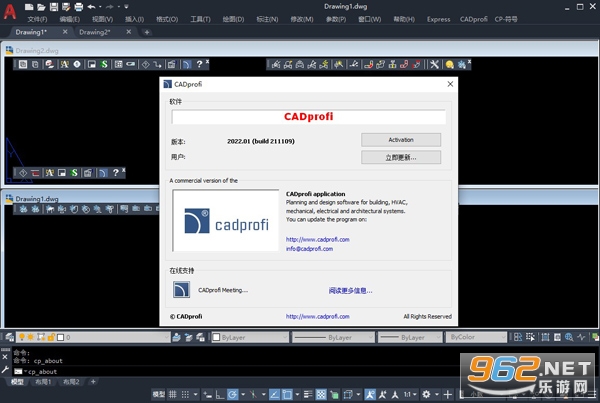The height and width of the screenshot is (403, 600).
Task: Click the New file icon in quick access toolbar
Action: [x=29, y=7]
